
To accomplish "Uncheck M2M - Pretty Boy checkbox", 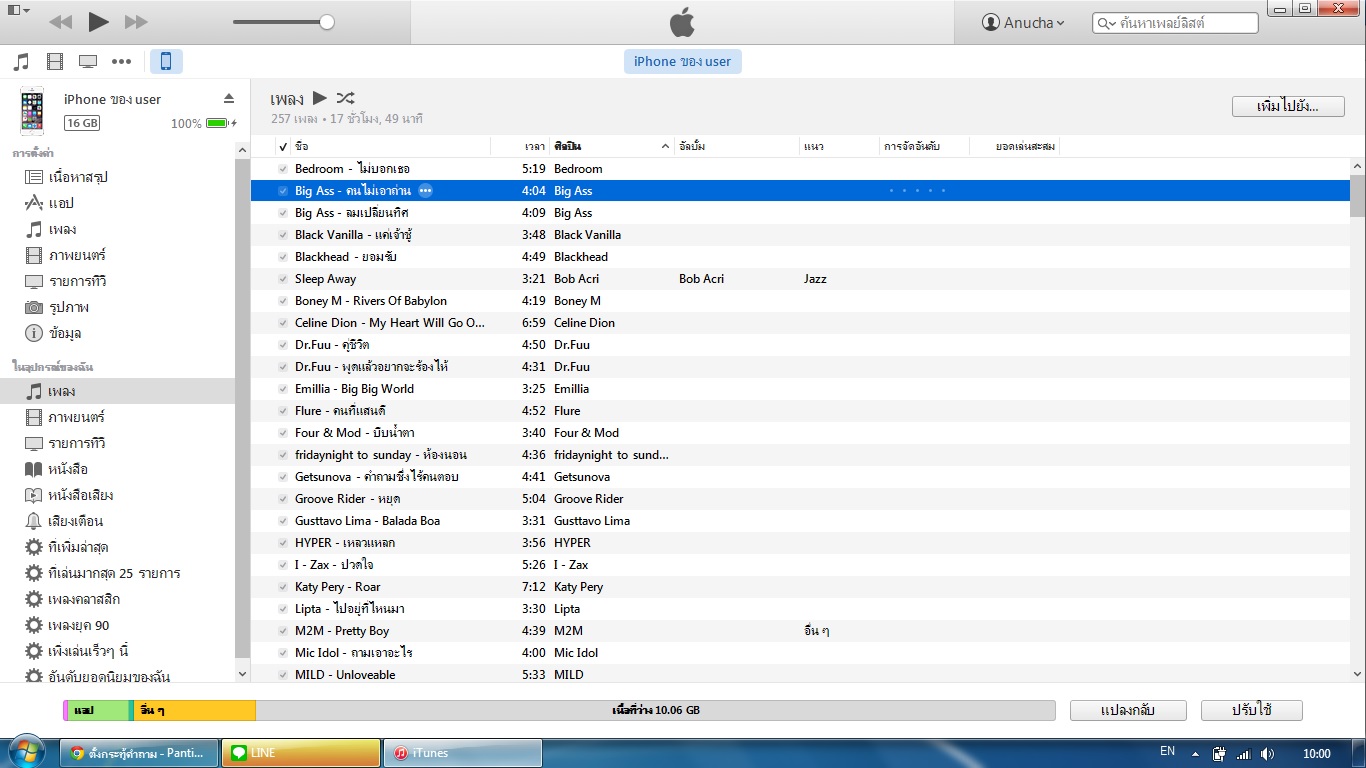I will (x=283, y=631).
